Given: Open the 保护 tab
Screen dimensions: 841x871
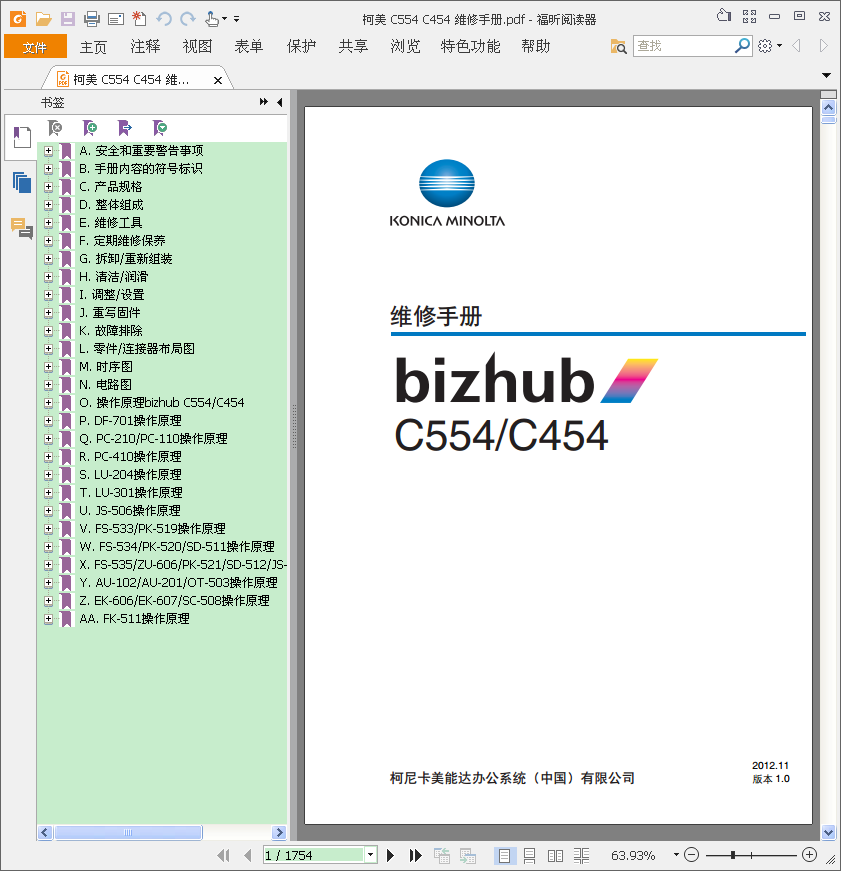Looking at the screenshot, I should click(301, 47).
